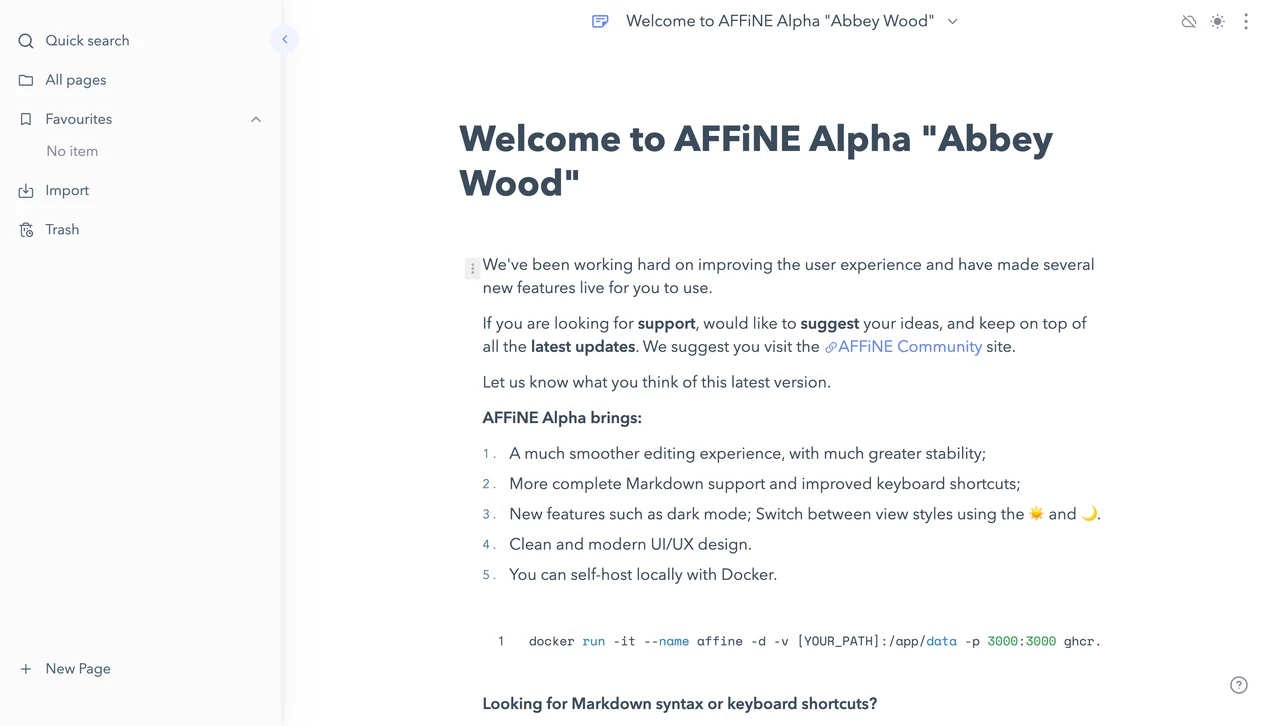Create a New Page

(66, 669)
